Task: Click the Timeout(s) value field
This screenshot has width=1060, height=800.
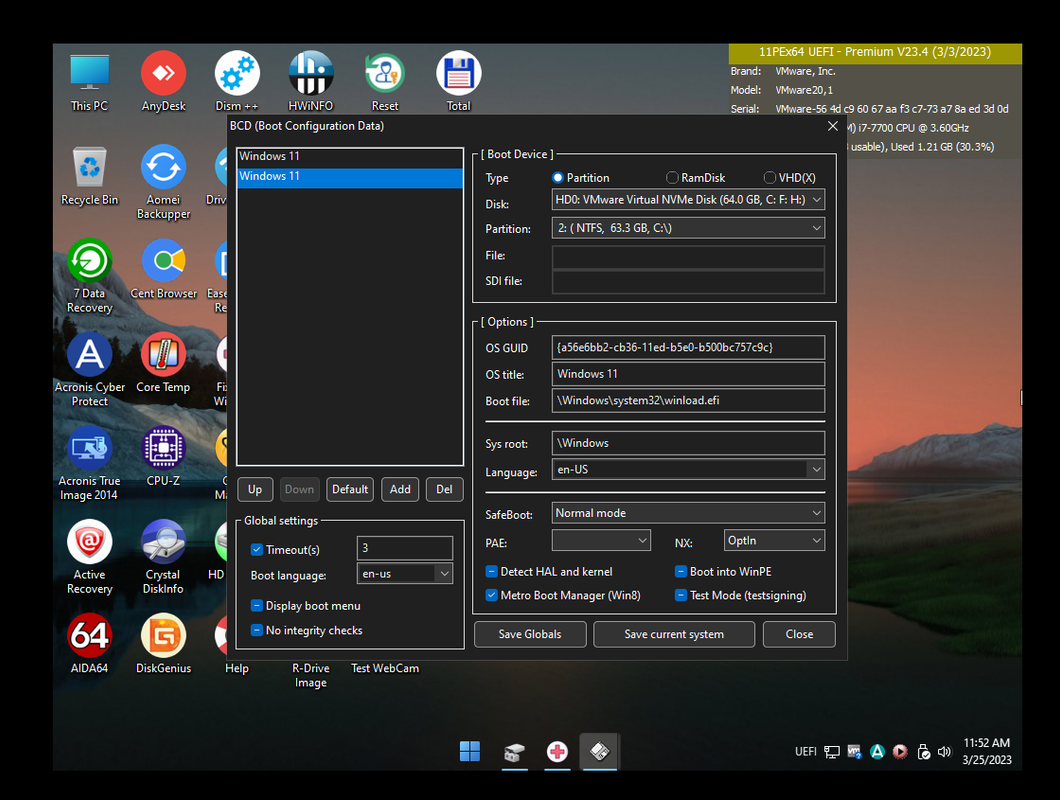Action: pos(404,548)
